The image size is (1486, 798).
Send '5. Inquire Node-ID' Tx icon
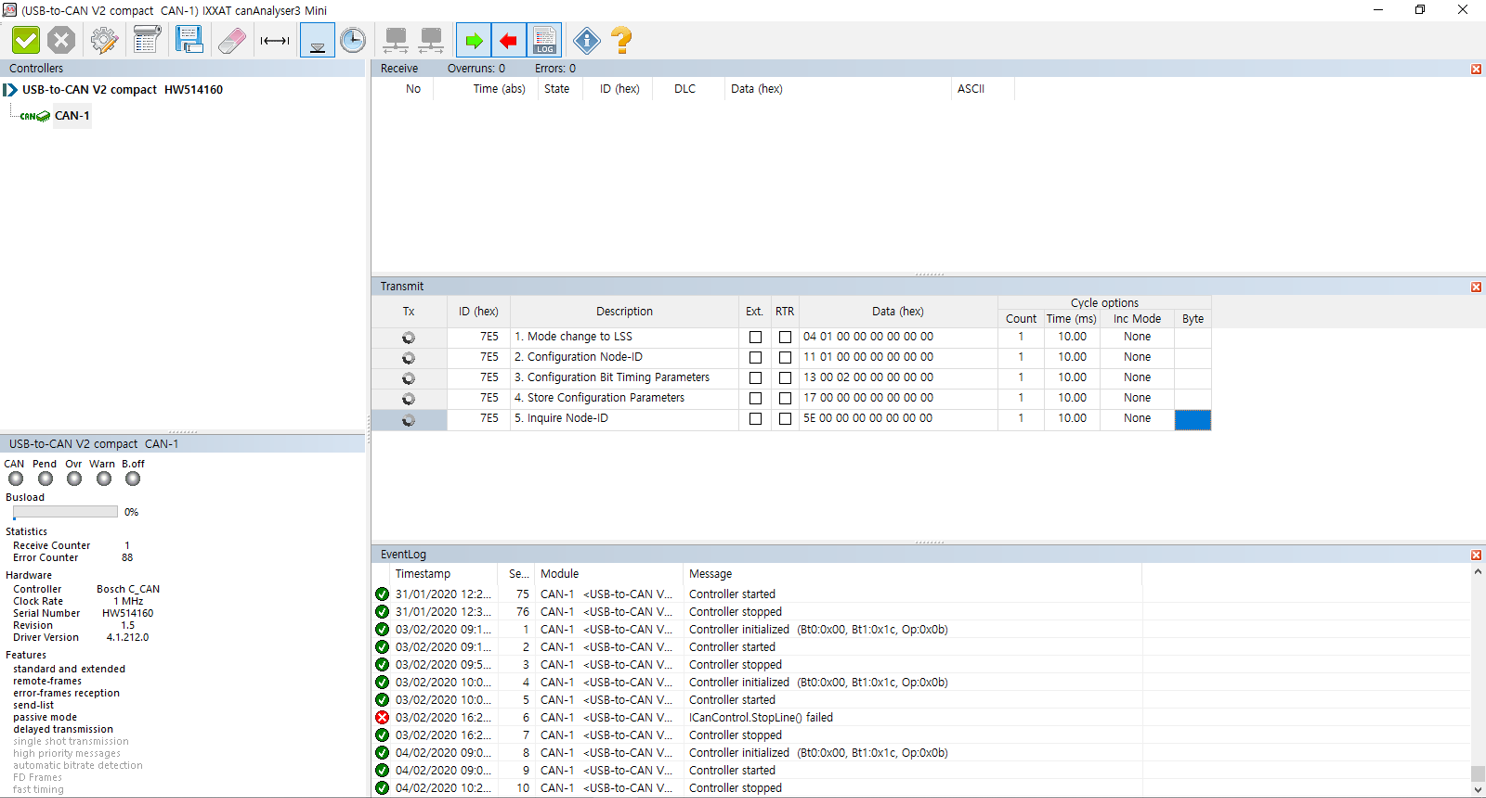(x=408, y=420)
